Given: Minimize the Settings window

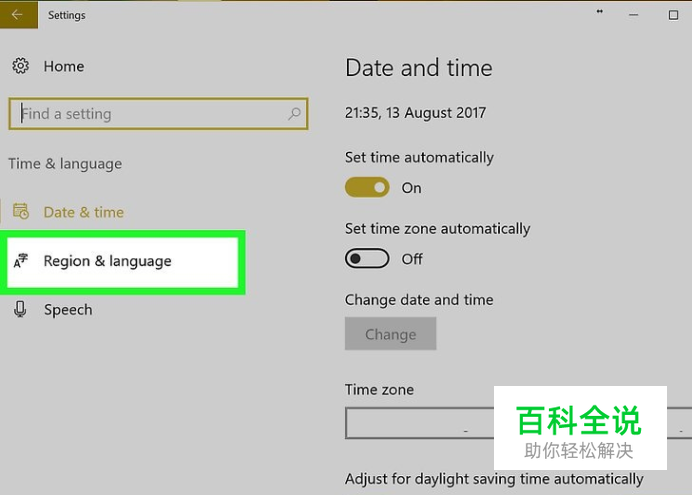Looking at the screenshot, I should (x=633, y=15).
